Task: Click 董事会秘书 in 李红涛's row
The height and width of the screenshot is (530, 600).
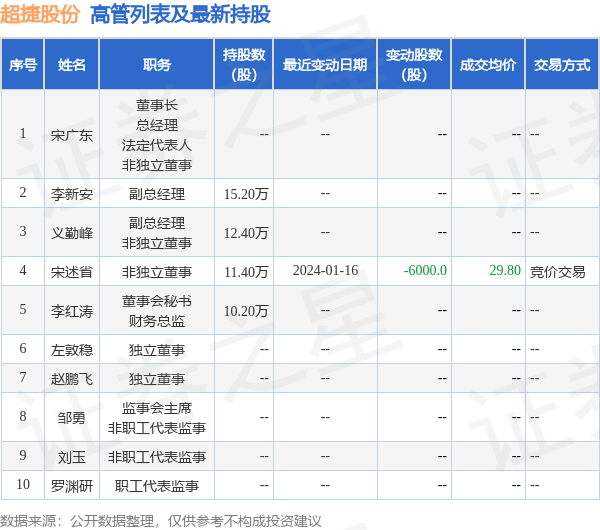Action: (x=157, y=301)
